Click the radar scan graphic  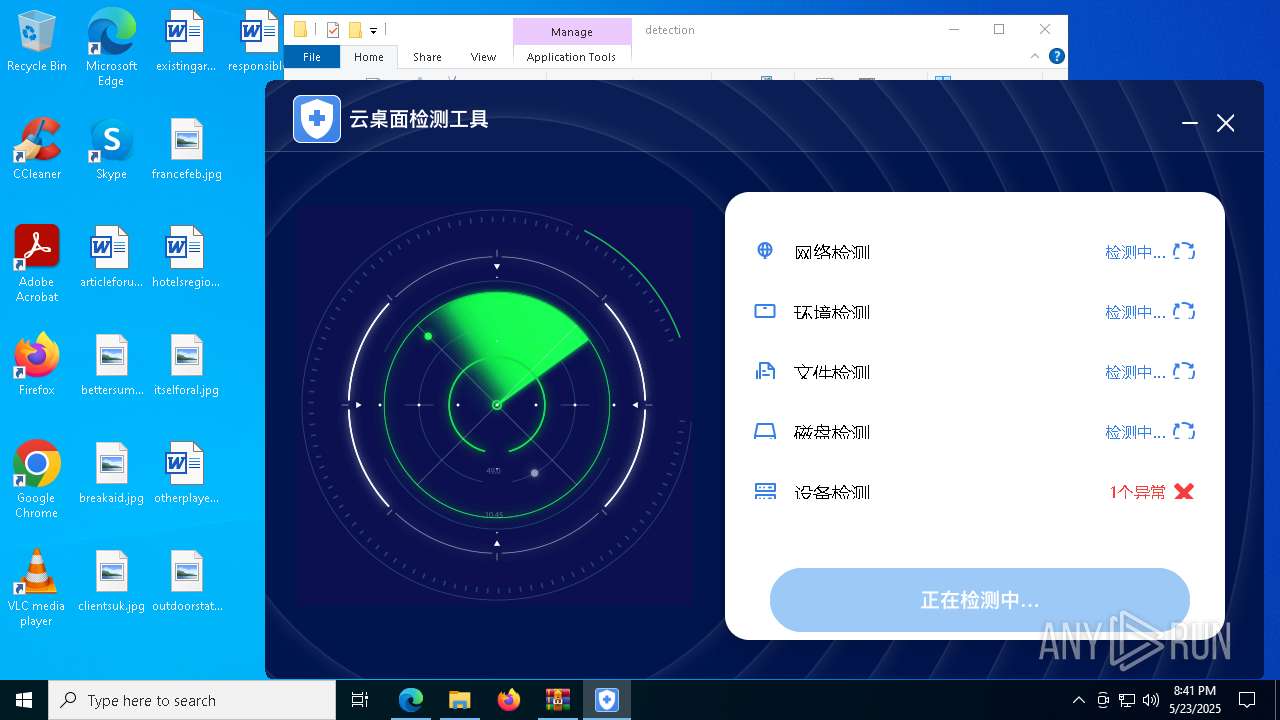click(x=496, y=404)
